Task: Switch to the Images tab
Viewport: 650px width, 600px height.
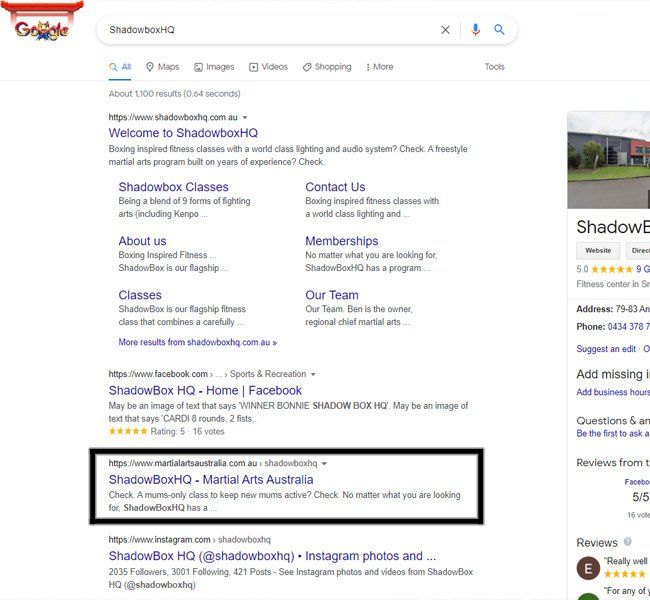Action: coord(214,67)
